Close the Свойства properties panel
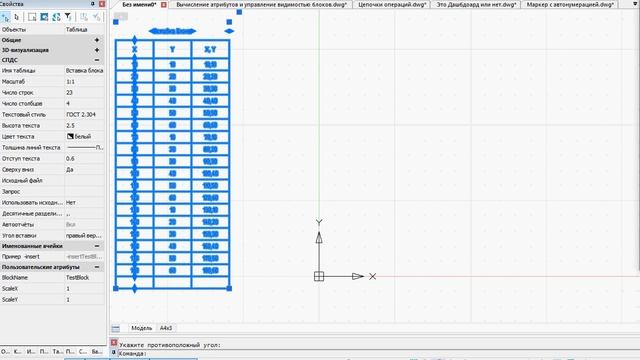This screenshot has height=360, width=640. click(x=102, y=4)
